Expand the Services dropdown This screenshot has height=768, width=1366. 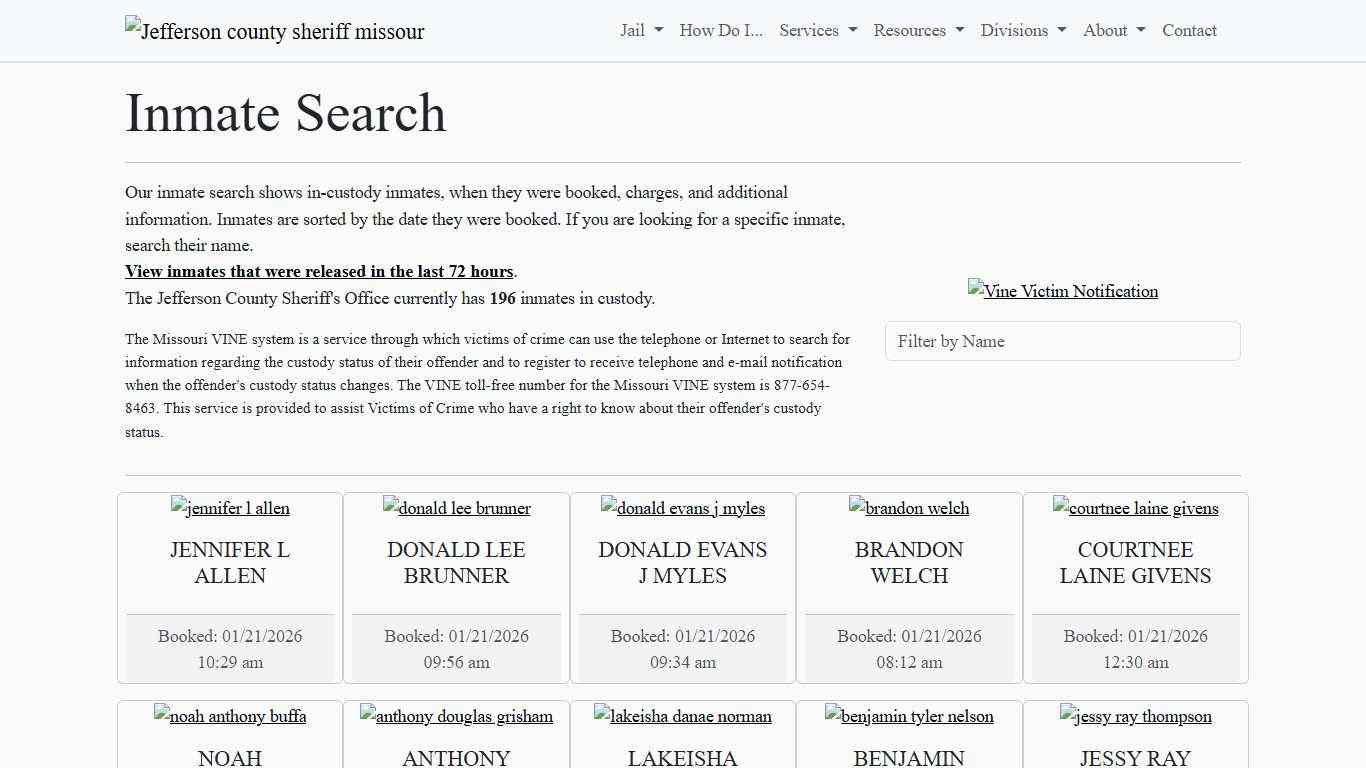point(817,30)
